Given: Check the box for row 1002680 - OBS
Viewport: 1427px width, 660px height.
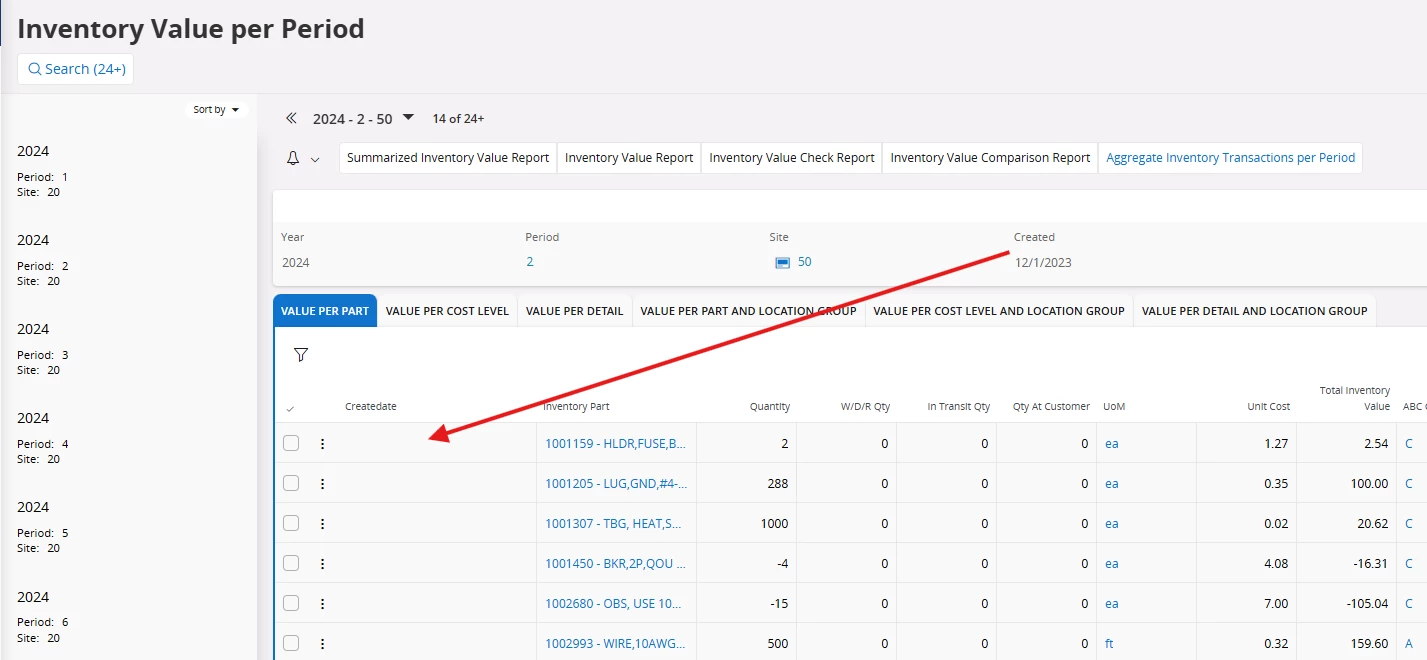Looking at the screenshot, I should tap(291, 603).
